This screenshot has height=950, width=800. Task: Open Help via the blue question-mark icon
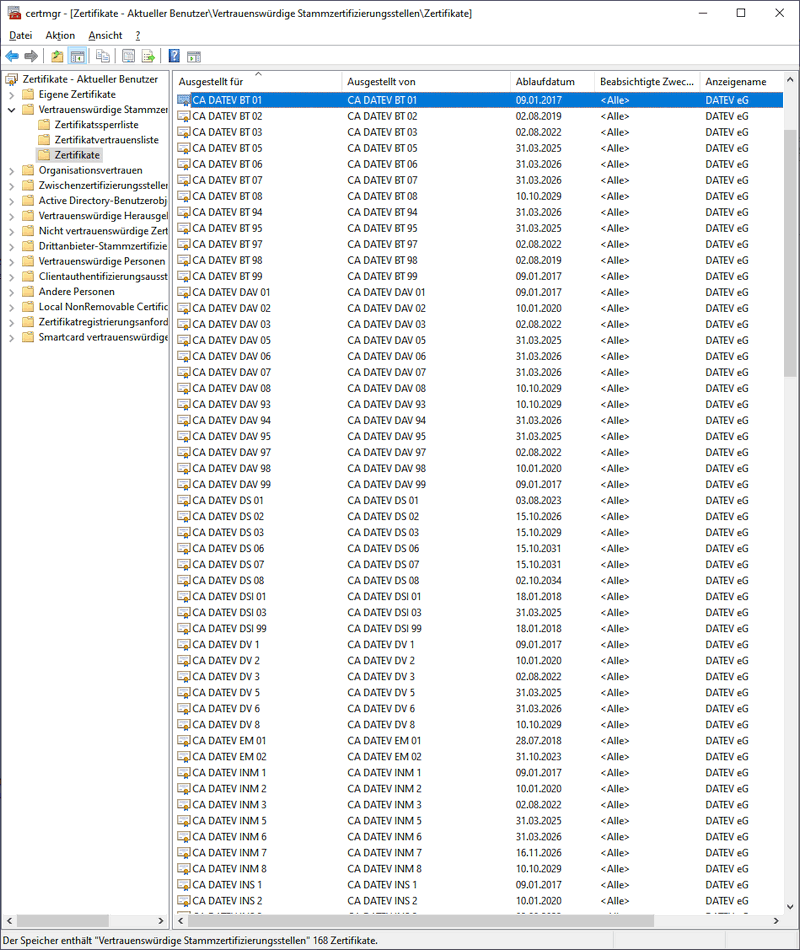[x=174, y=56]
